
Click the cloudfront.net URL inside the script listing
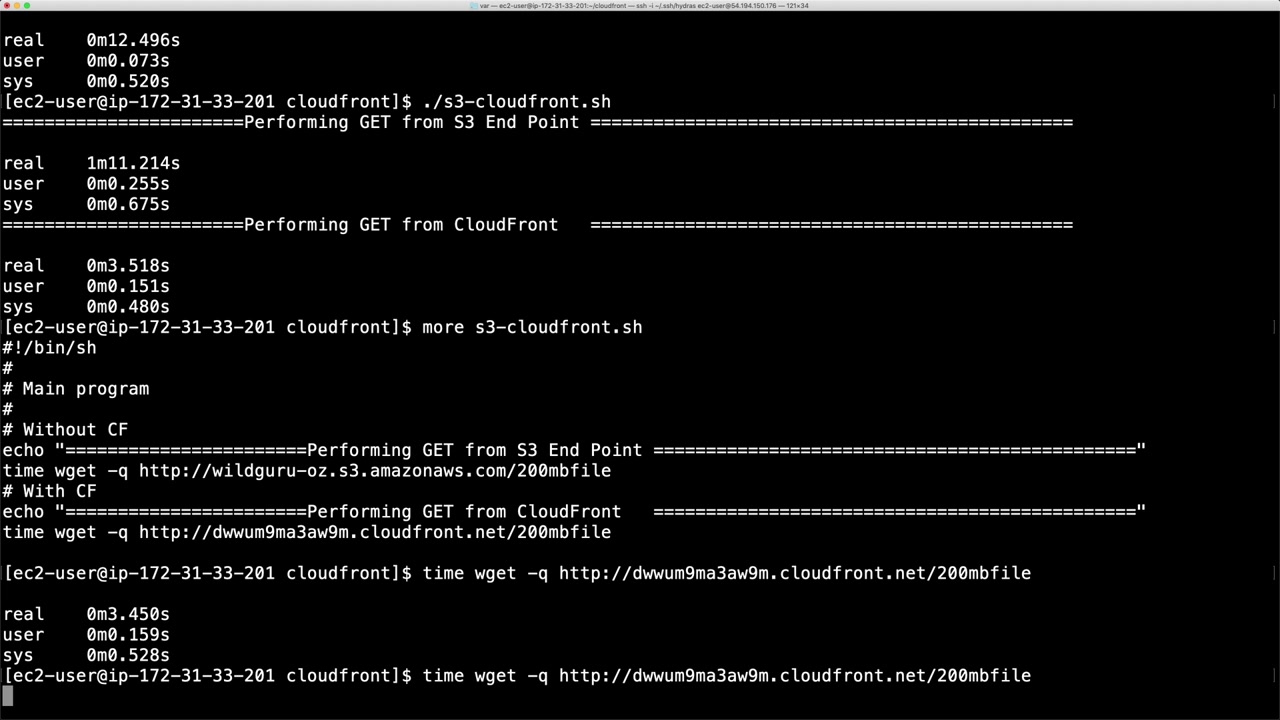pyautogui.click(x=374, y=532)
